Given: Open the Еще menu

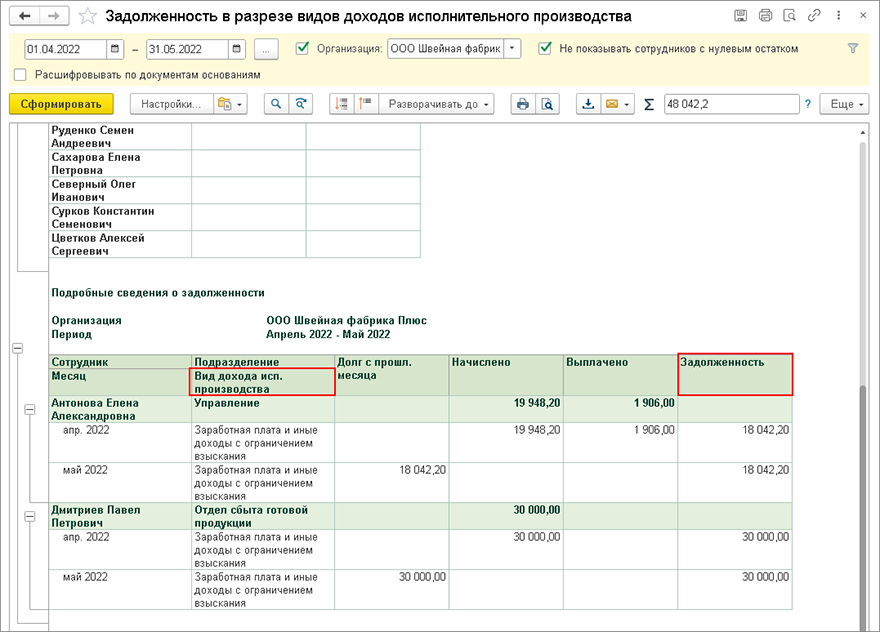Looking at the screenshot, I should pyautogui.click(x=845, y=104).
